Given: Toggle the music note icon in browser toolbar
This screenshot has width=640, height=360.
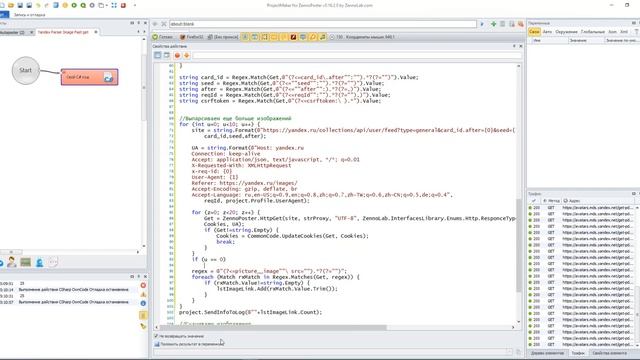Looking at the screenshot, I should [322, 37].
